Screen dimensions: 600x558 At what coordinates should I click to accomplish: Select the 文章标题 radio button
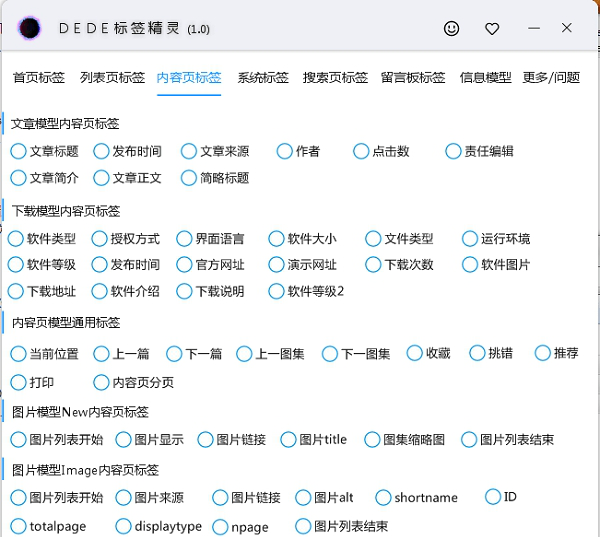tap(18, 151)
